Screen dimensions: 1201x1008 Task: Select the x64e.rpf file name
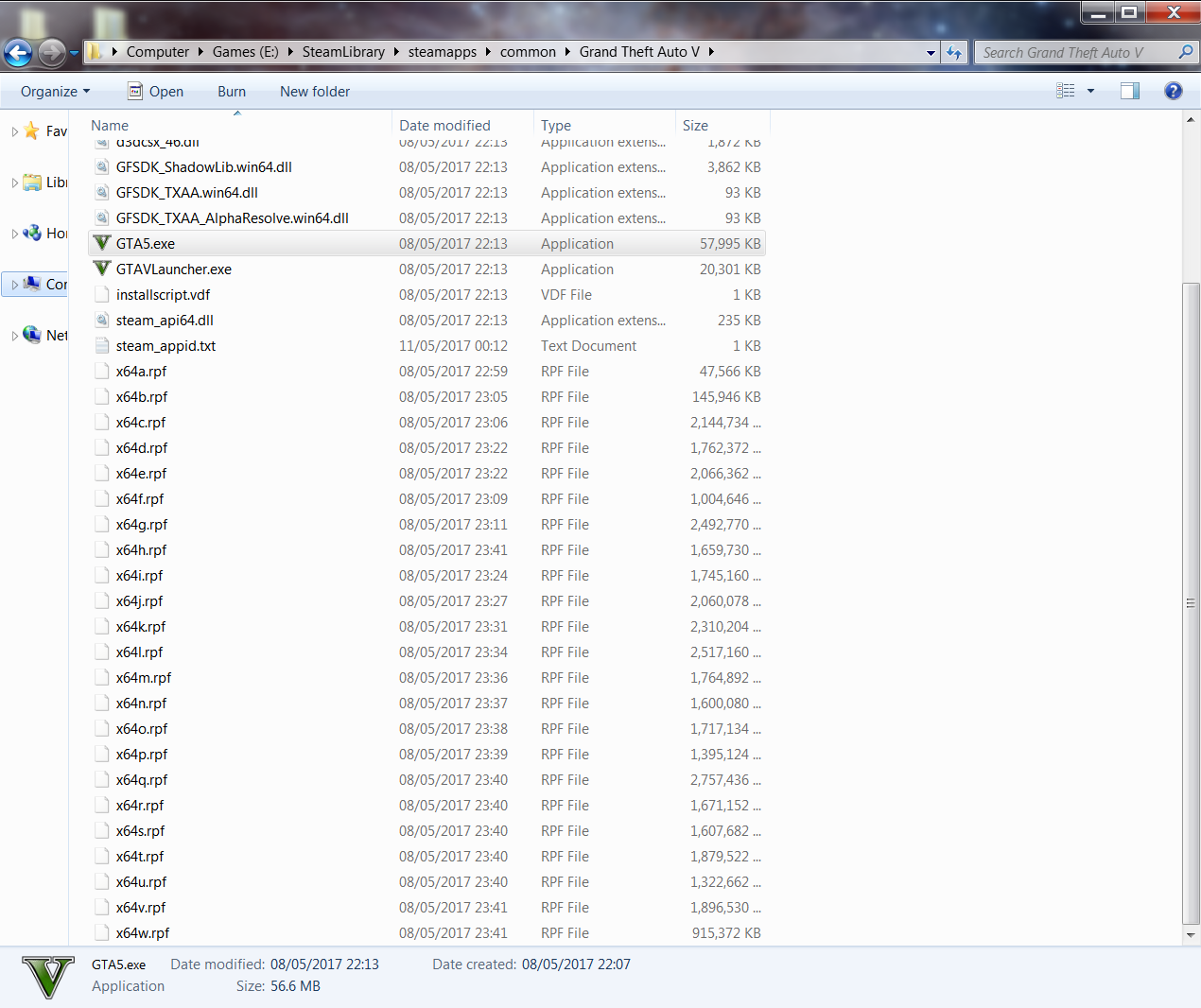coord(142,473)
